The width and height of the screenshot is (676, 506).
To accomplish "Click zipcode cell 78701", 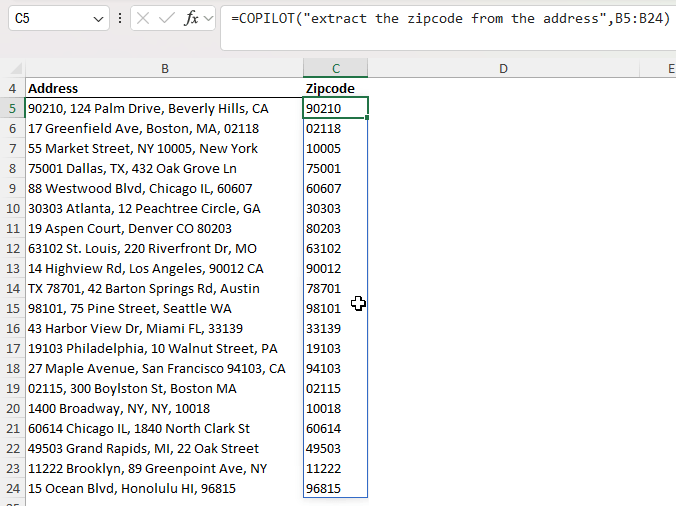I will click(335, 288).
